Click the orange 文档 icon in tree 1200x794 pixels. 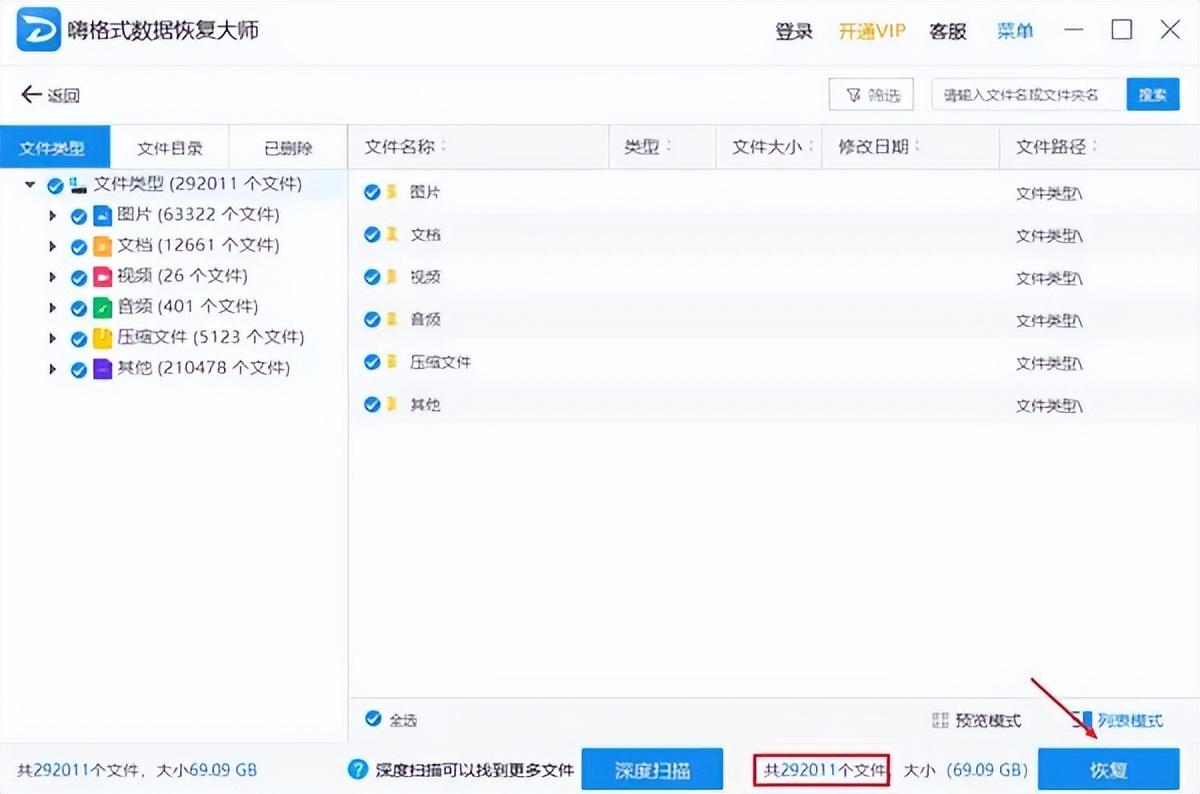[102, 246]
